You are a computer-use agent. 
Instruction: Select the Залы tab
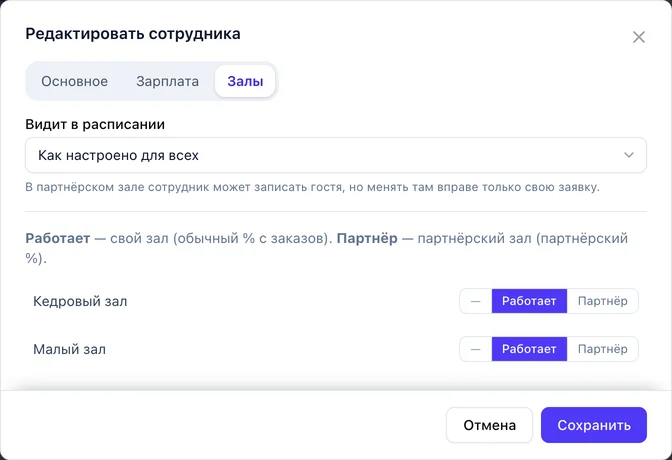coord(245,81)
